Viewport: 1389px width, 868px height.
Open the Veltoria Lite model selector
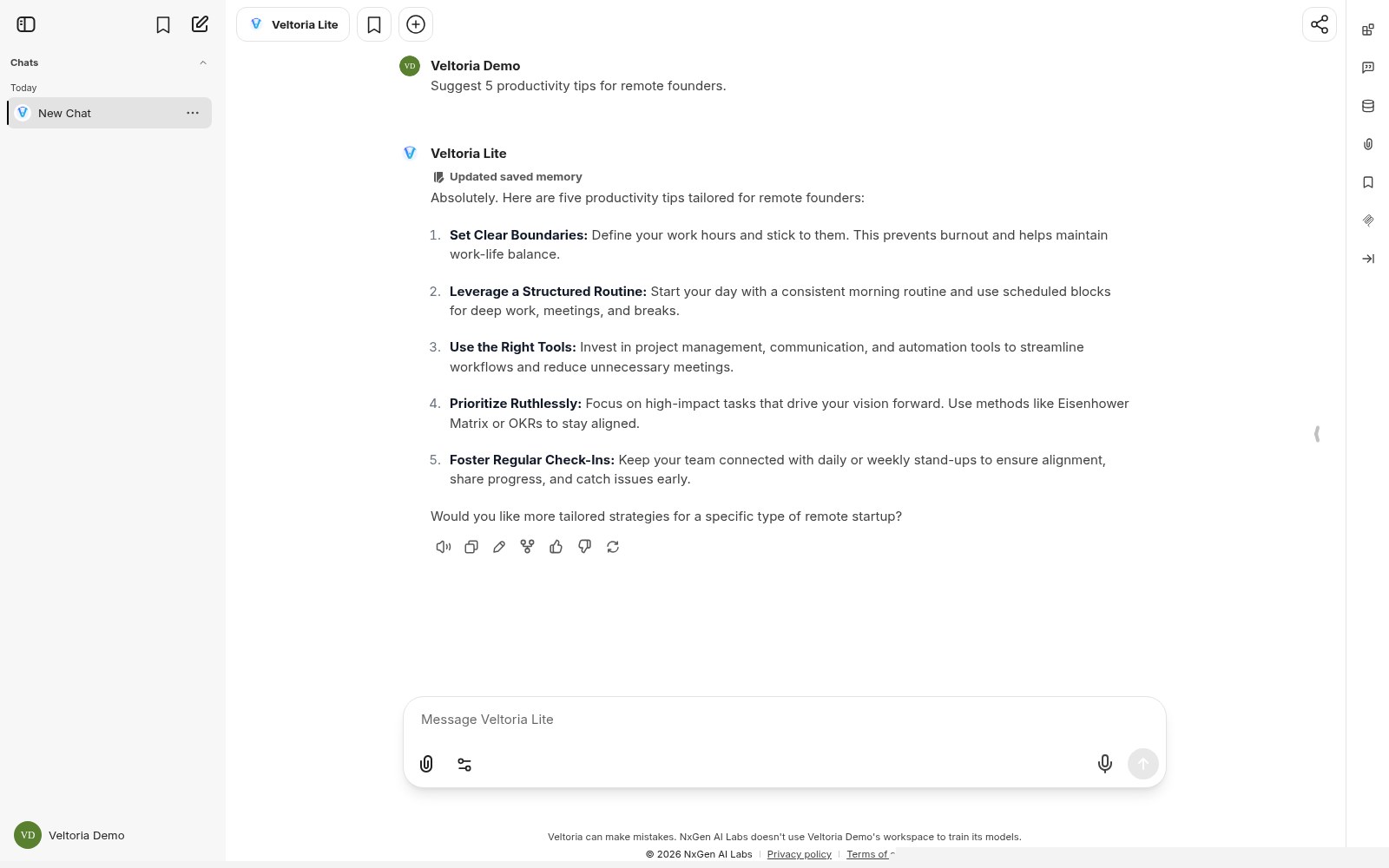[x=293, y=24]
